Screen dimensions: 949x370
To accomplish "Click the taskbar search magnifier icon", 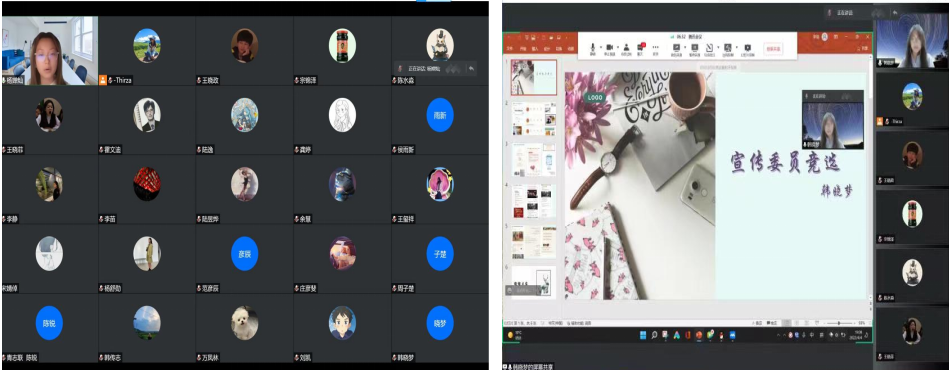I will (654, 335).
